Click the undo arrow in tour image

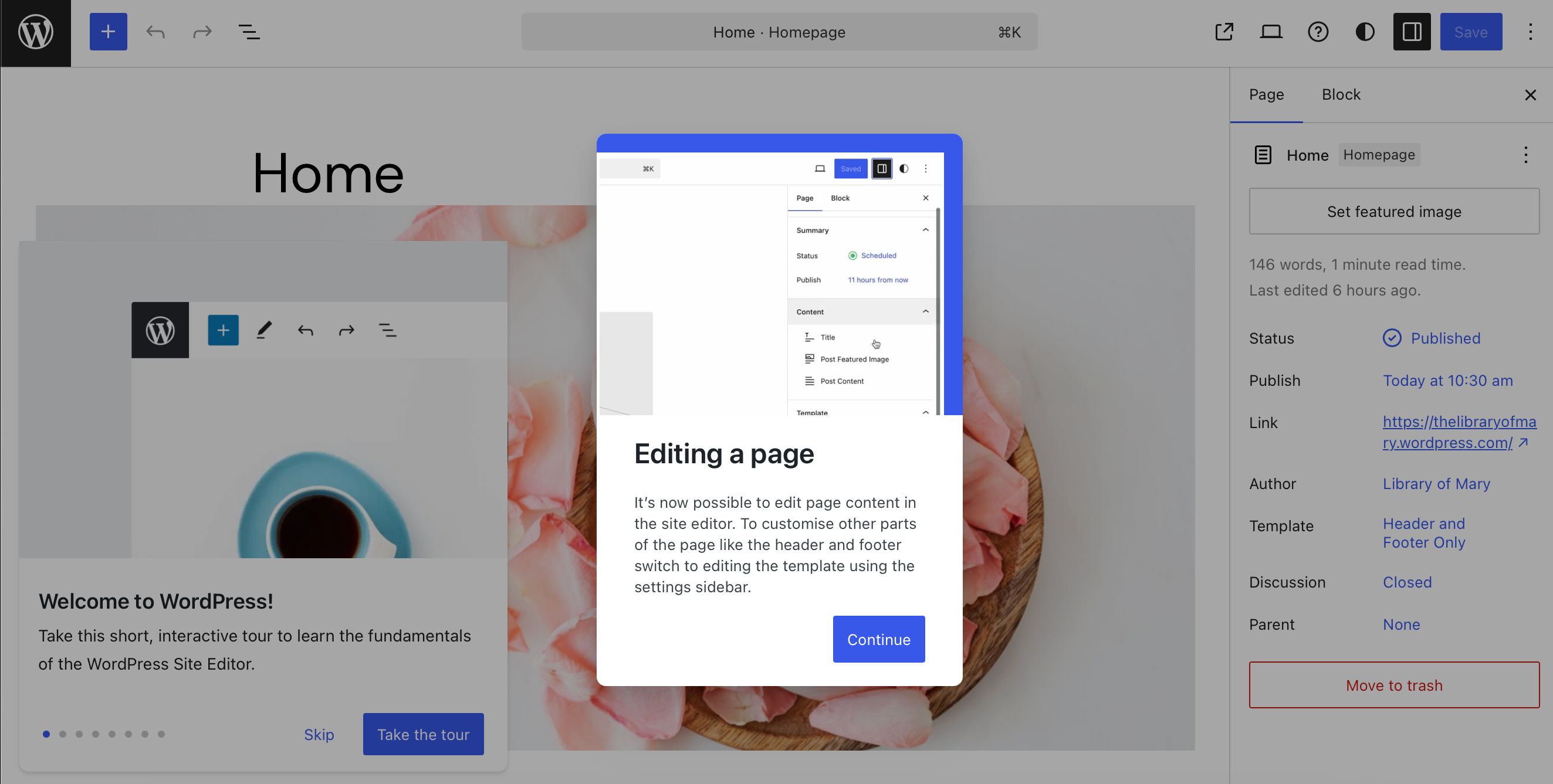pos(305,330)
